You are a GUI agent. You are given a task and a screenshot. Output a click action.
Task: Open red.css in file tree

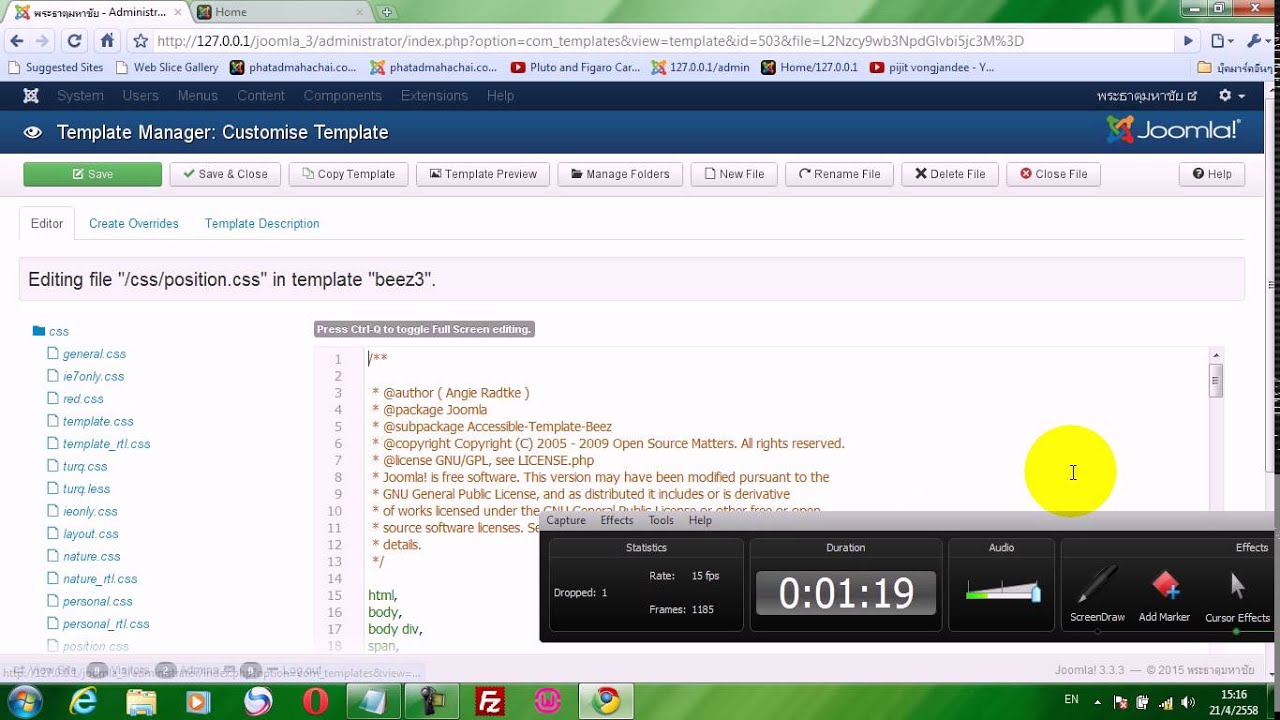[83, 399]
